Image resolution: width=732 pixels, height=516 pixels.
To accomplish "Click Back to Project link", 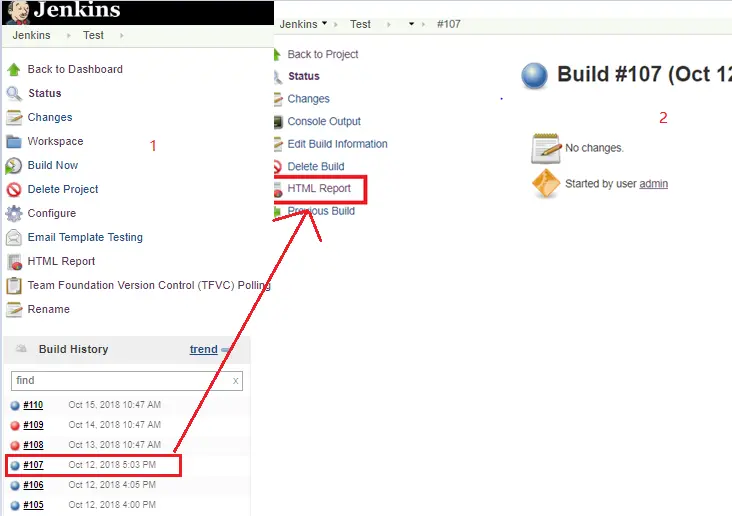I will point(323,54).
